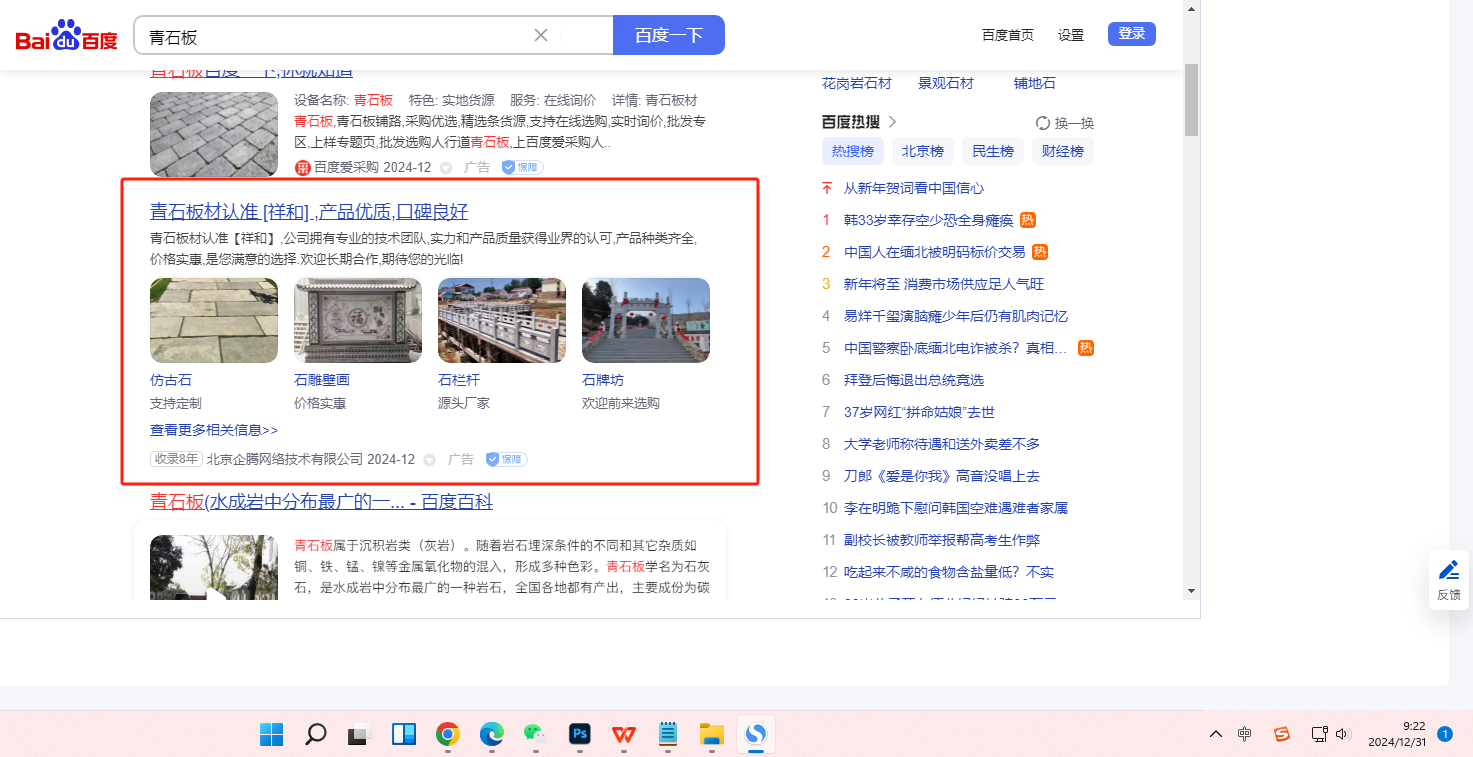This screenshot has height=757, width=1473.
Task: Click the Sogou input method tray icon
Action: 1282,734
